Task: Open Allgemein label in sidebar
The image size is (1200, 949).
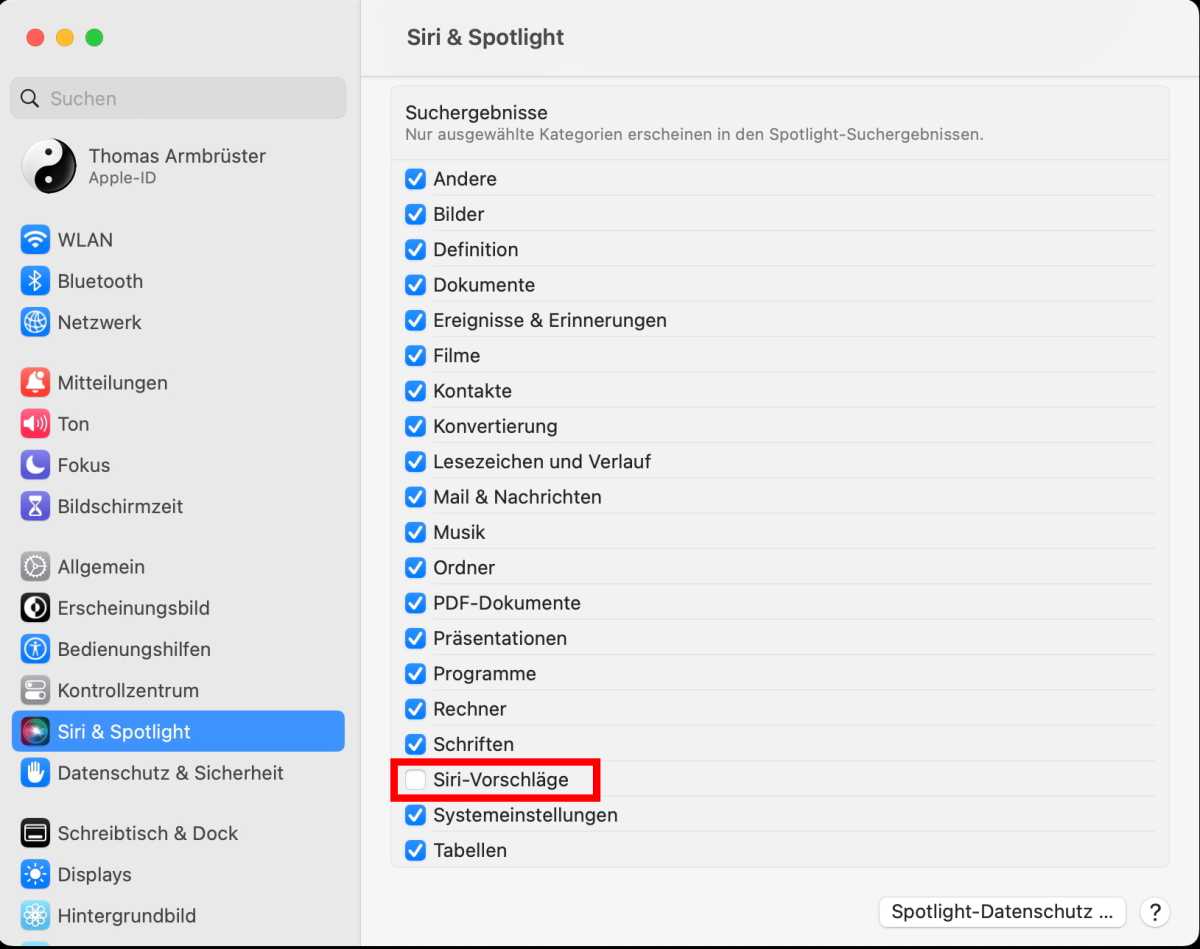Action: (101, 567)
